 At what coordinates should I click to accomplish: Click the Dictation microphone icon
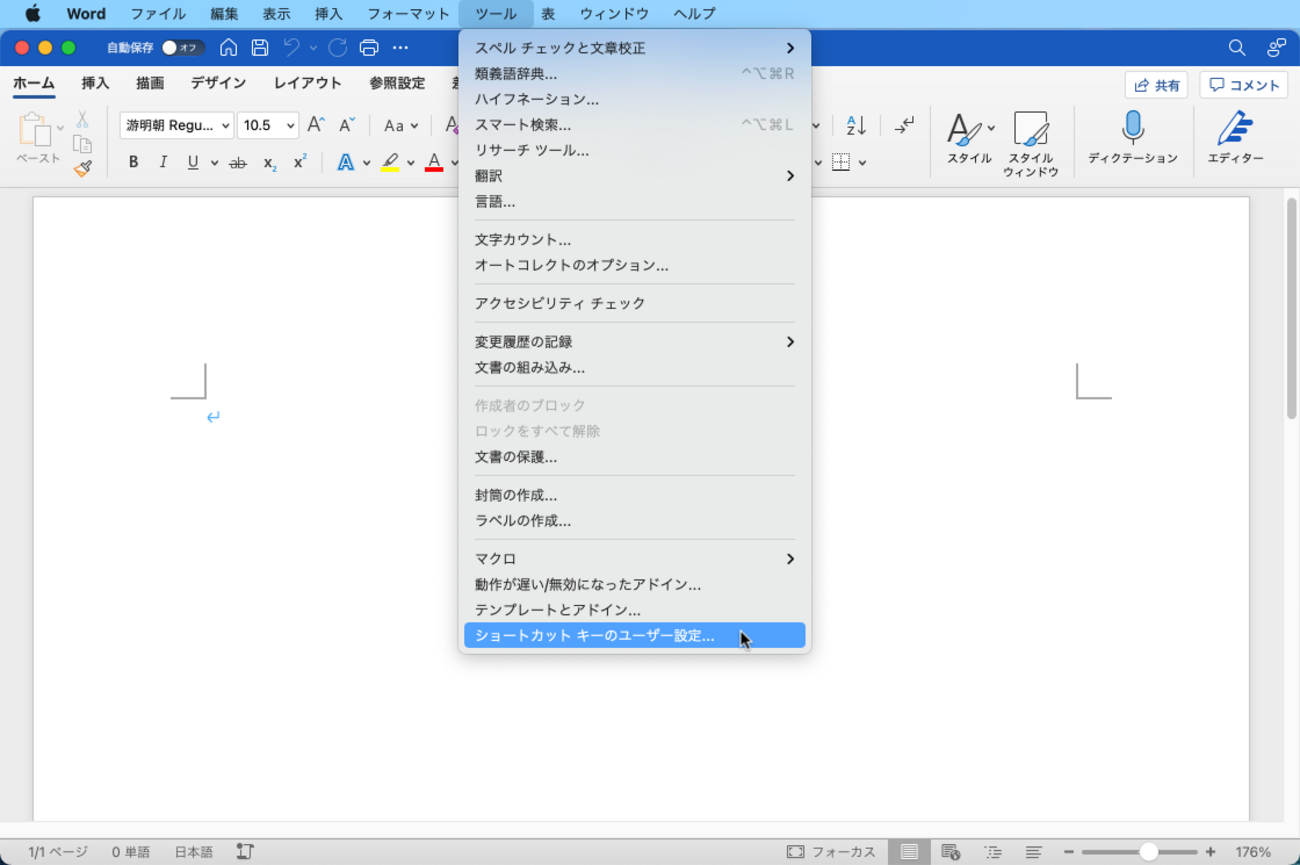(1132, 130)
